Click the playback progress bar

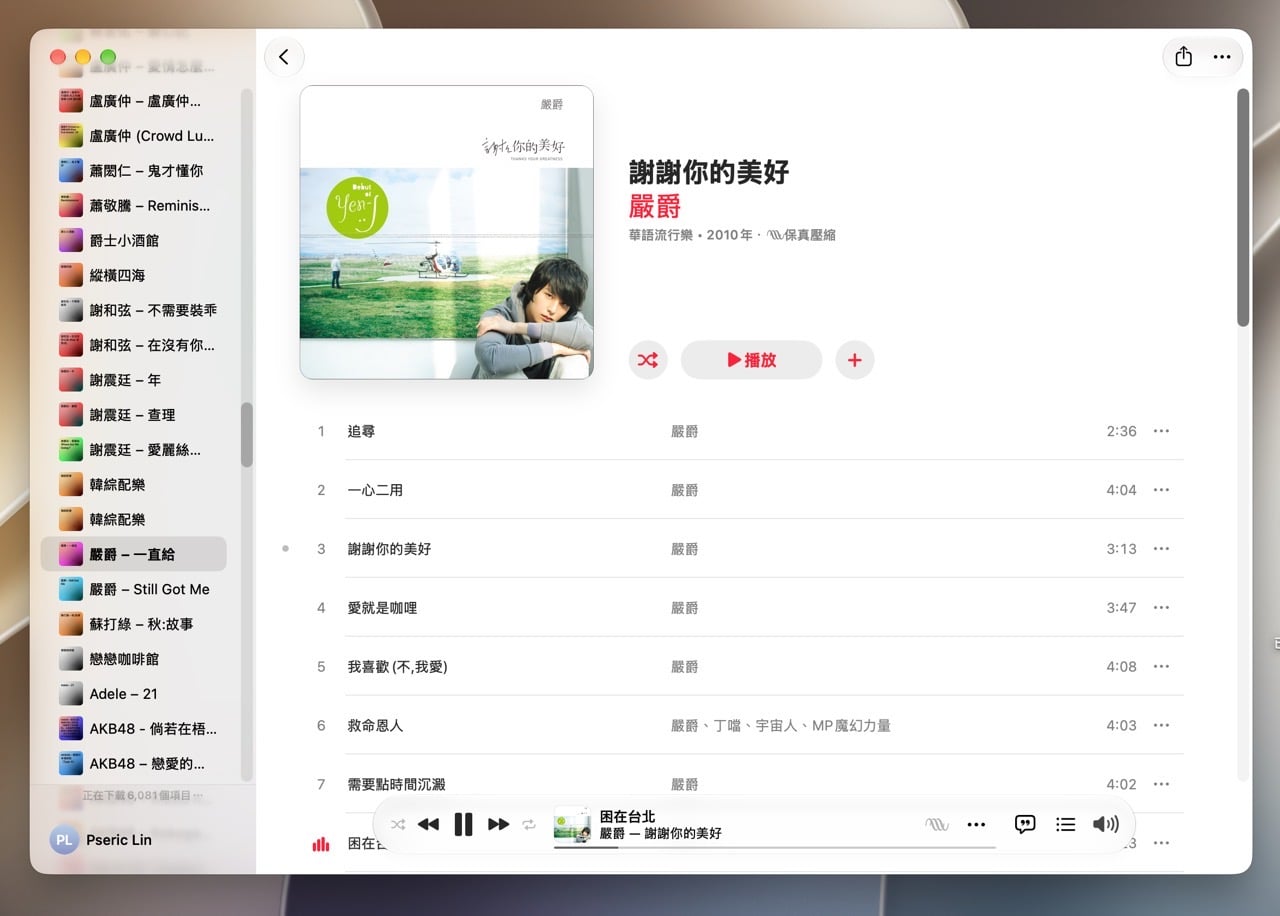tap(775, 847)
